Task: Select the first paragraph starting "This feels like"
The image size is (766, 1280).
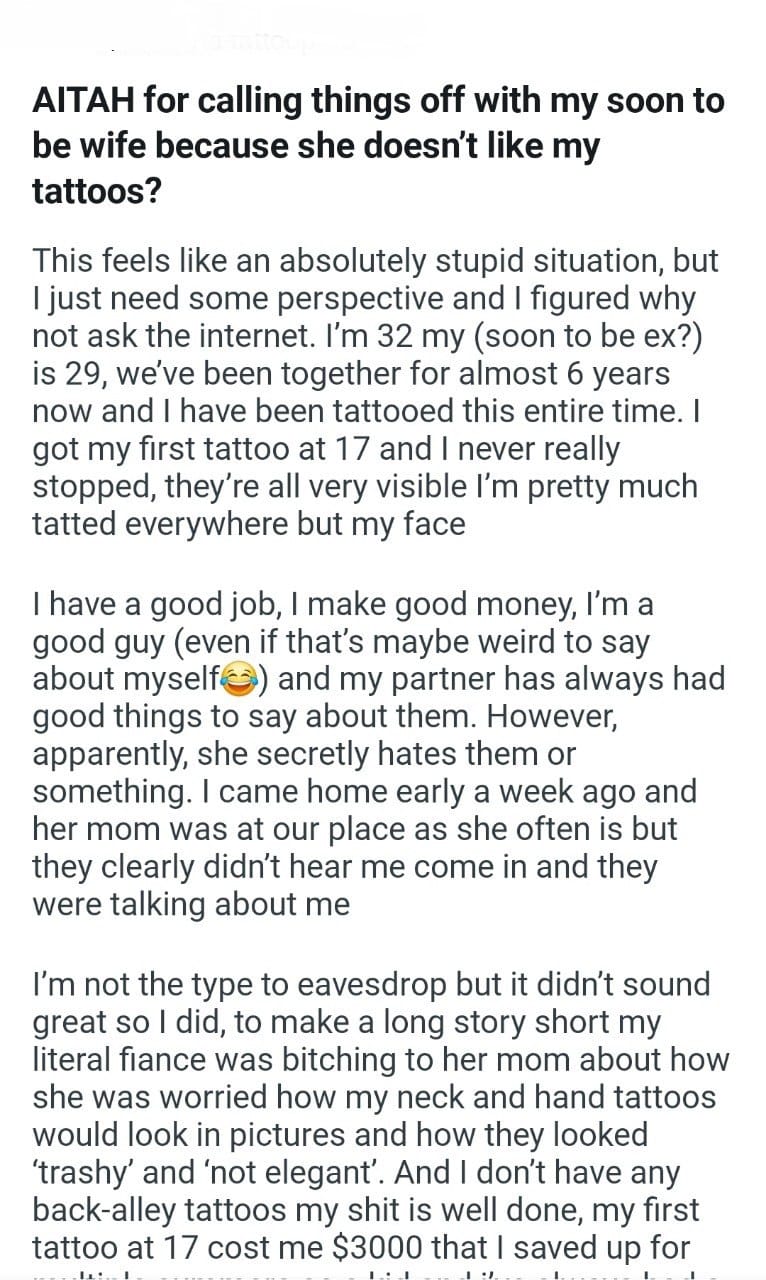Action: point(372,392)
